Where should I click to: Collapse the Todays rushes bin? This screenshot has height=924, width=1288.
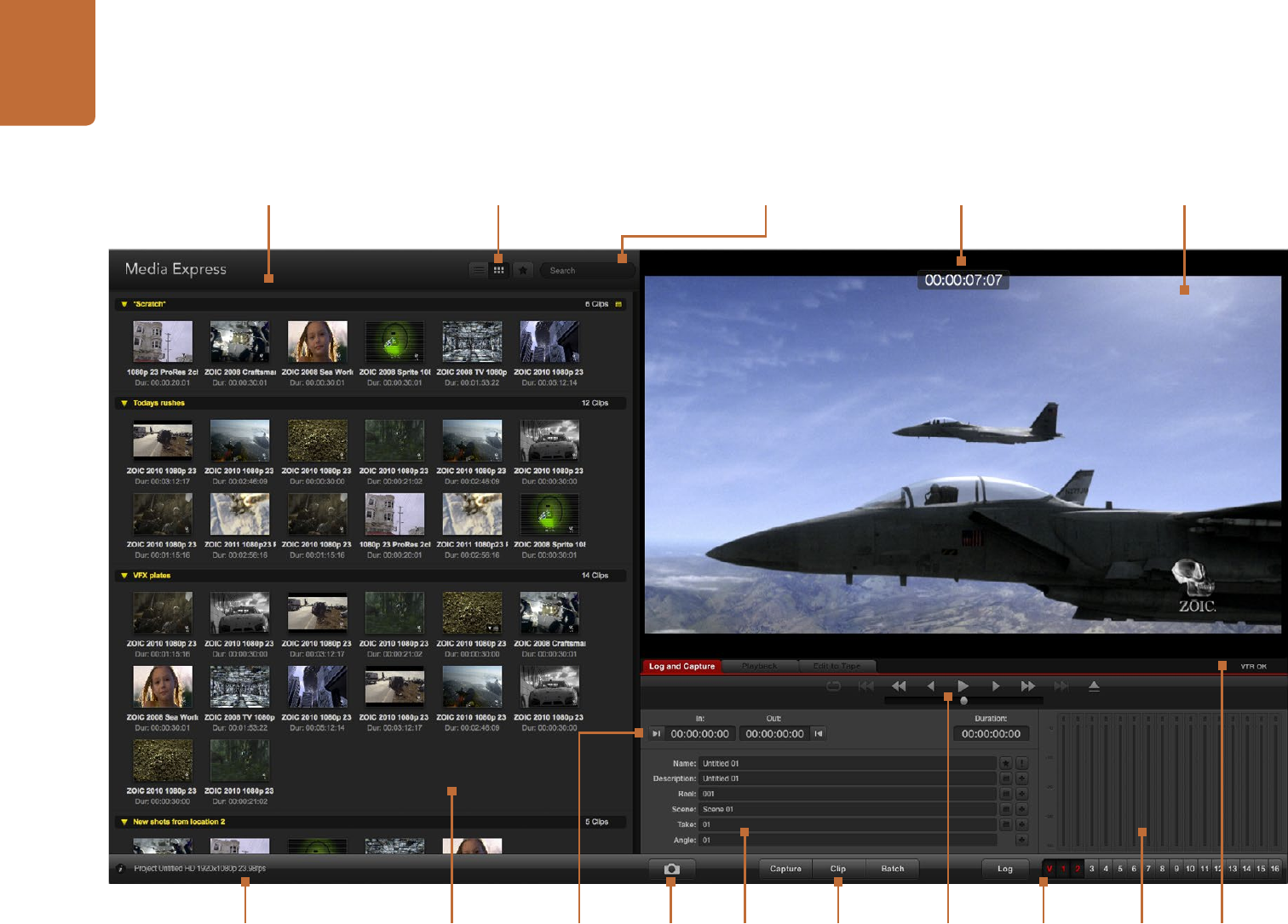pyautogui.click(x=124, y=404)
